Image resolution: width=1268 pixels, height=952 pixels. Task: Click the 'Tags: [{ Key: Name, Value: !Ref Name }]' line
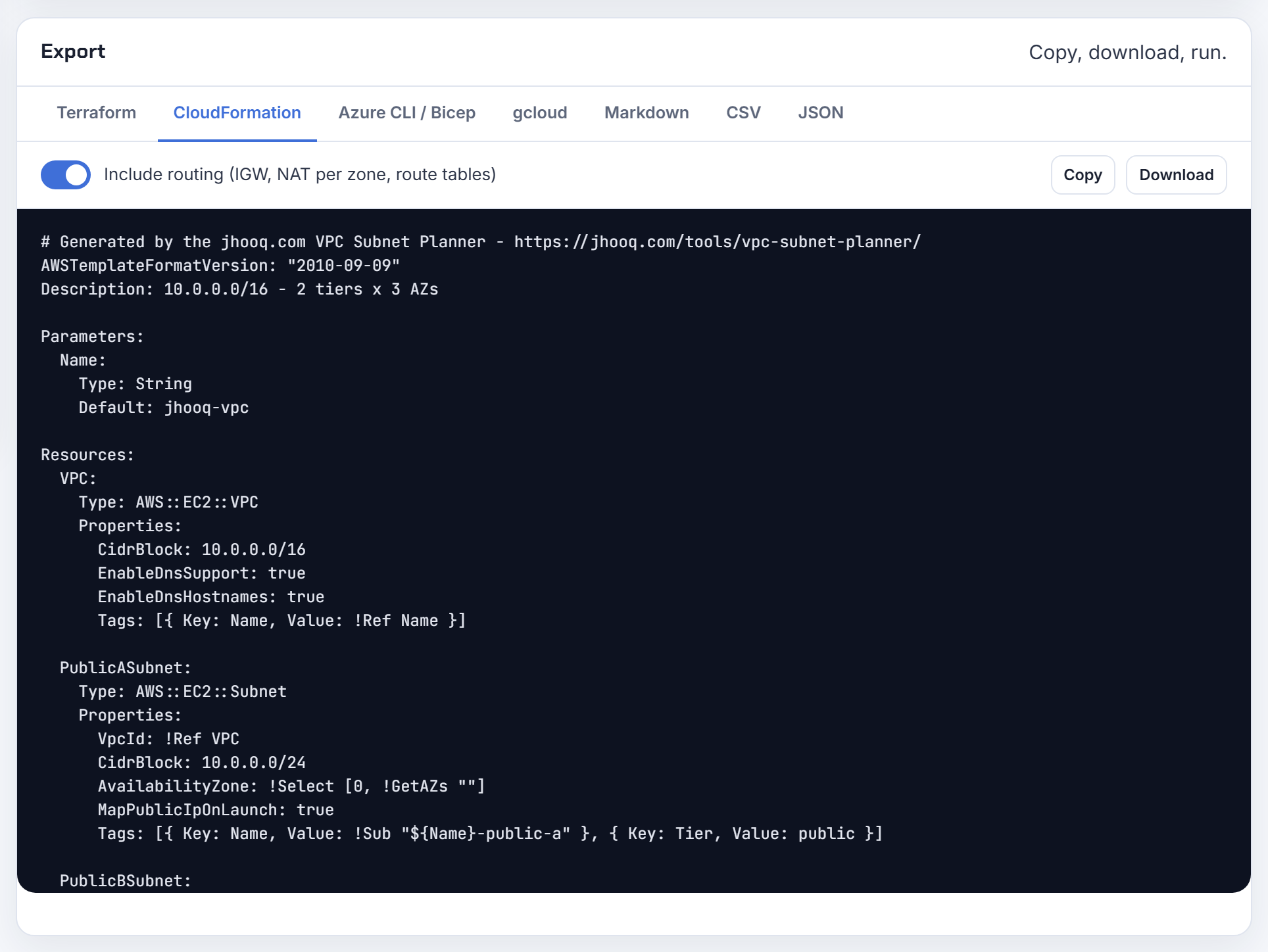point(282,621)
